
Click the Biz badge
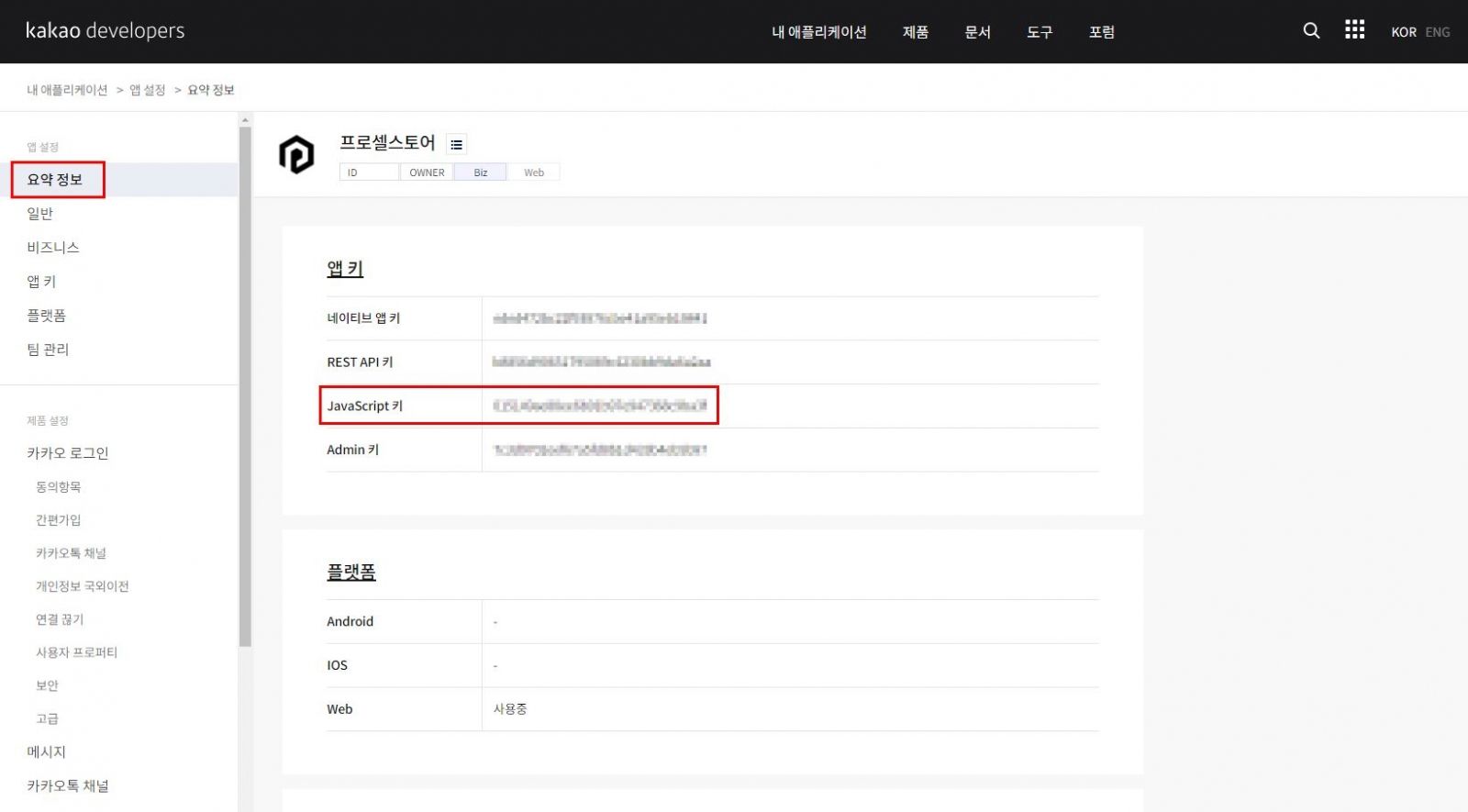pos(481,172)
